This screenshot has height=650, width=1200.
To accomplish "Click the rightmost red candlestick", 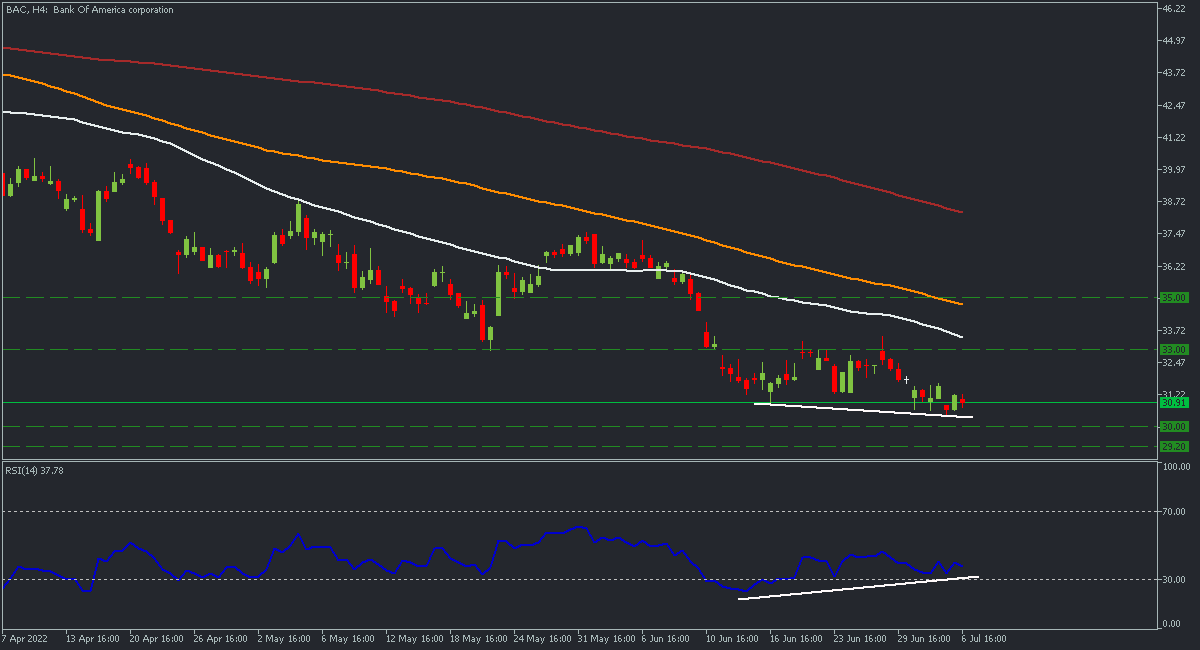I will click(x=962, y=402).
